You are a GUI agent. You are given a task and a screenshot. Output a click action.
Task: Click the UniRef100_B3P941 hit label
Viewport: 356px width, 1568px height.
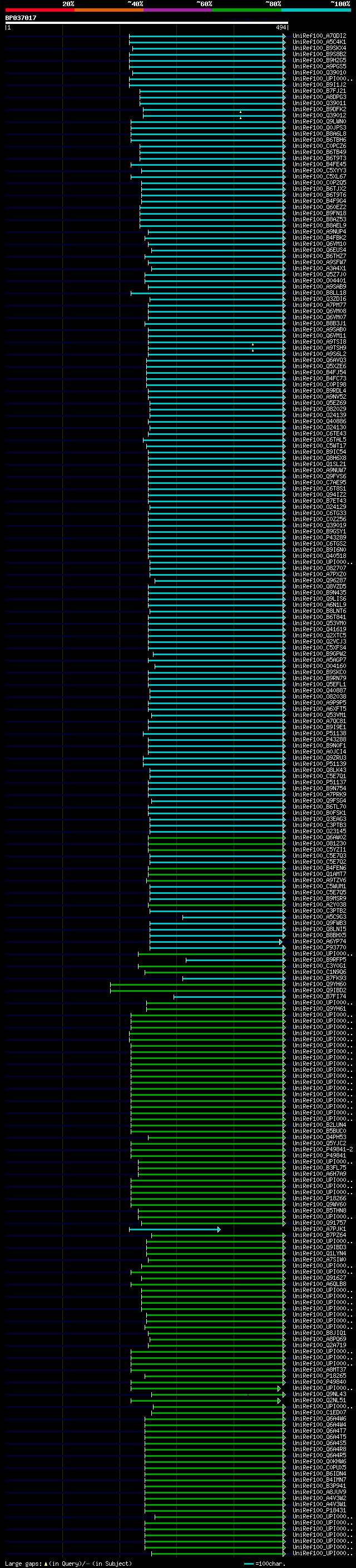(x=319, y=1486)
